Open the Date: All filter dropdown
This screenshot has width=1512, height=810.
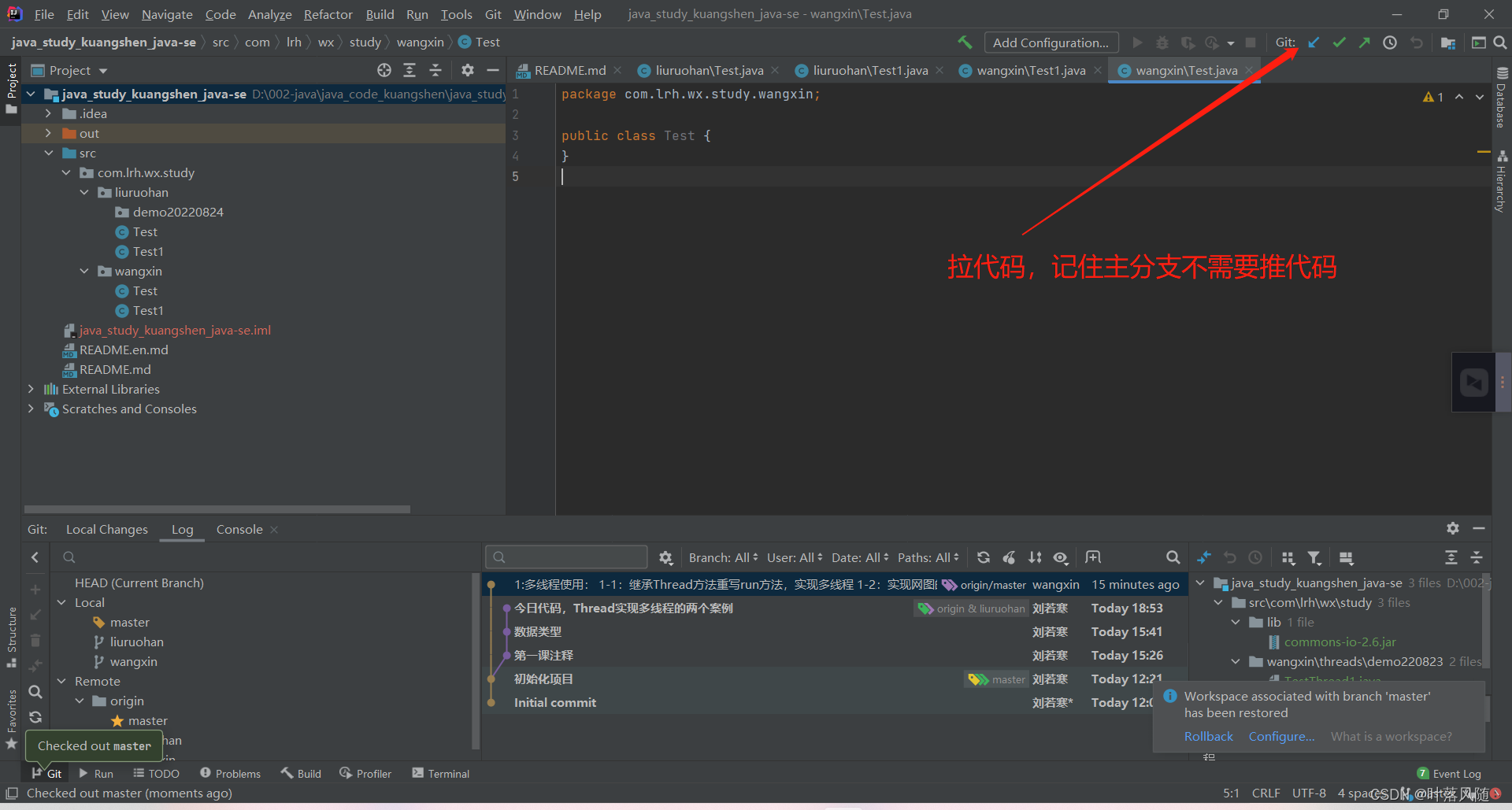(x=860, y=557)
